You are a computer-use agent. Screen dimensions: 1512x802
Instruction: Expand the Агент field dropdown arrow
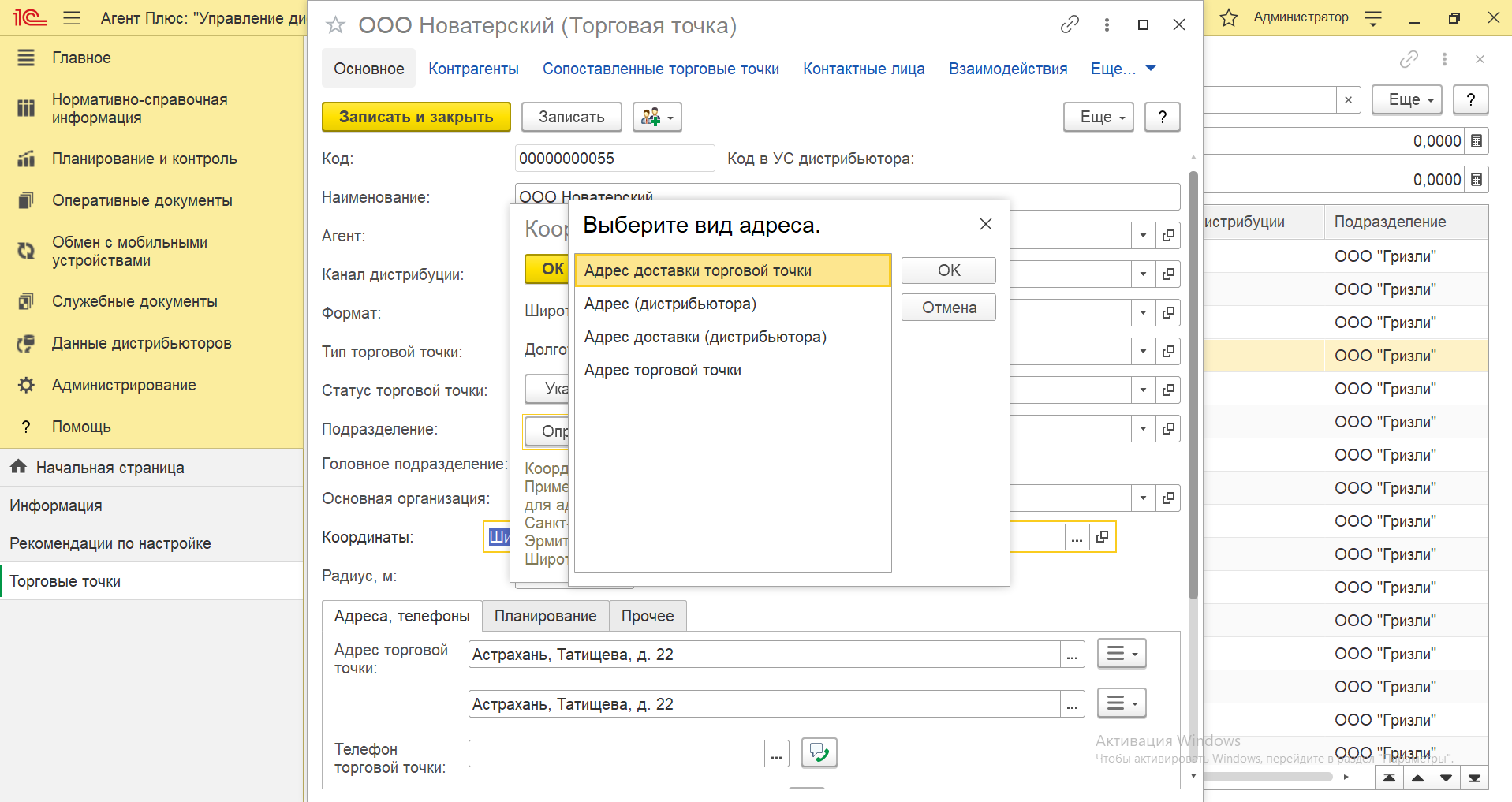coord(1143,236)
